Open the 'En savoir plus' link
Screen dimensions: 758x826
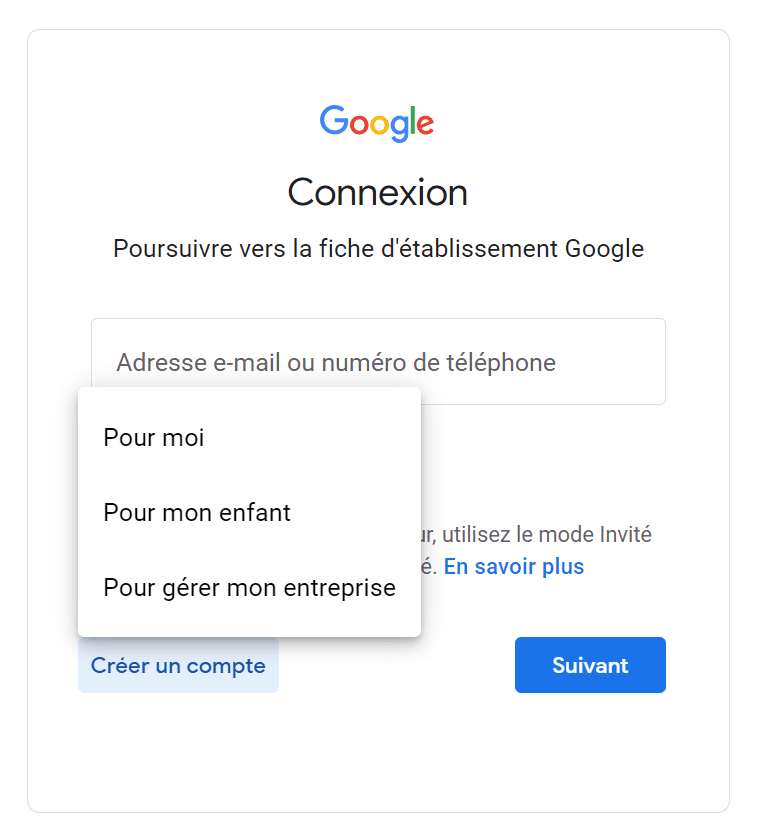click(514, 567)
